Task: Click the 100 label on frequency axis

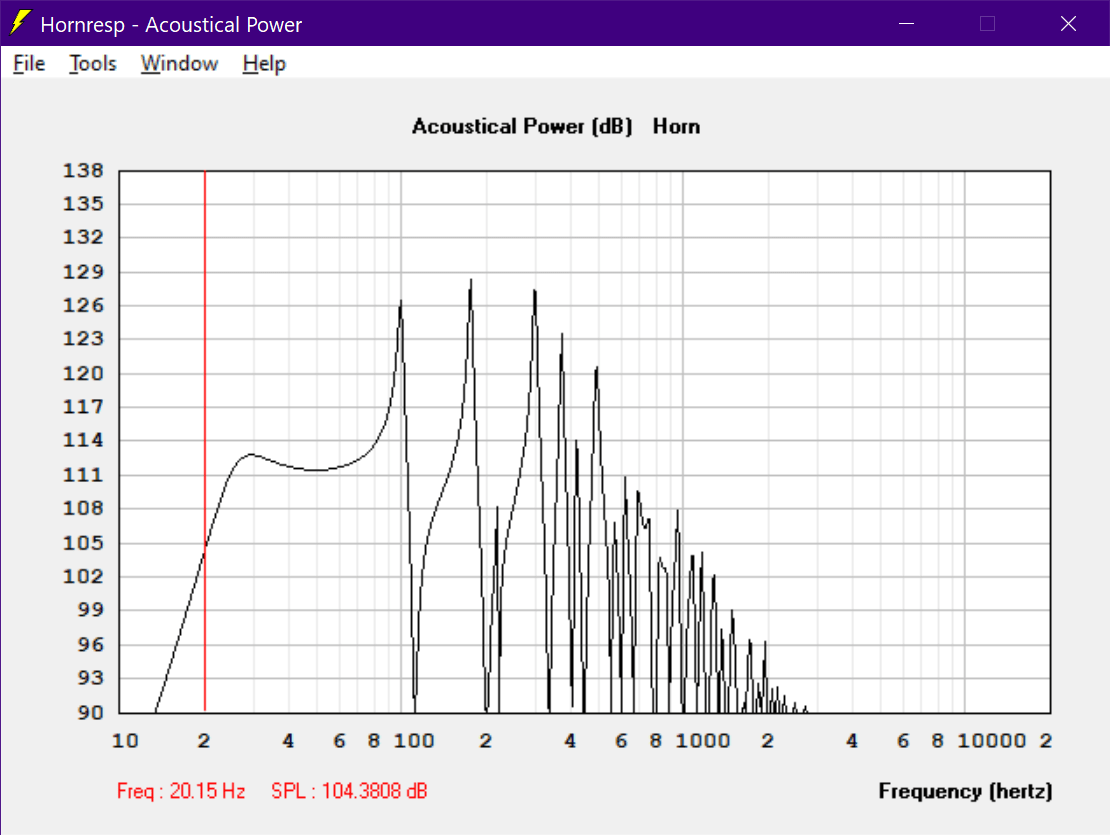Action: [x=414, y=741]
